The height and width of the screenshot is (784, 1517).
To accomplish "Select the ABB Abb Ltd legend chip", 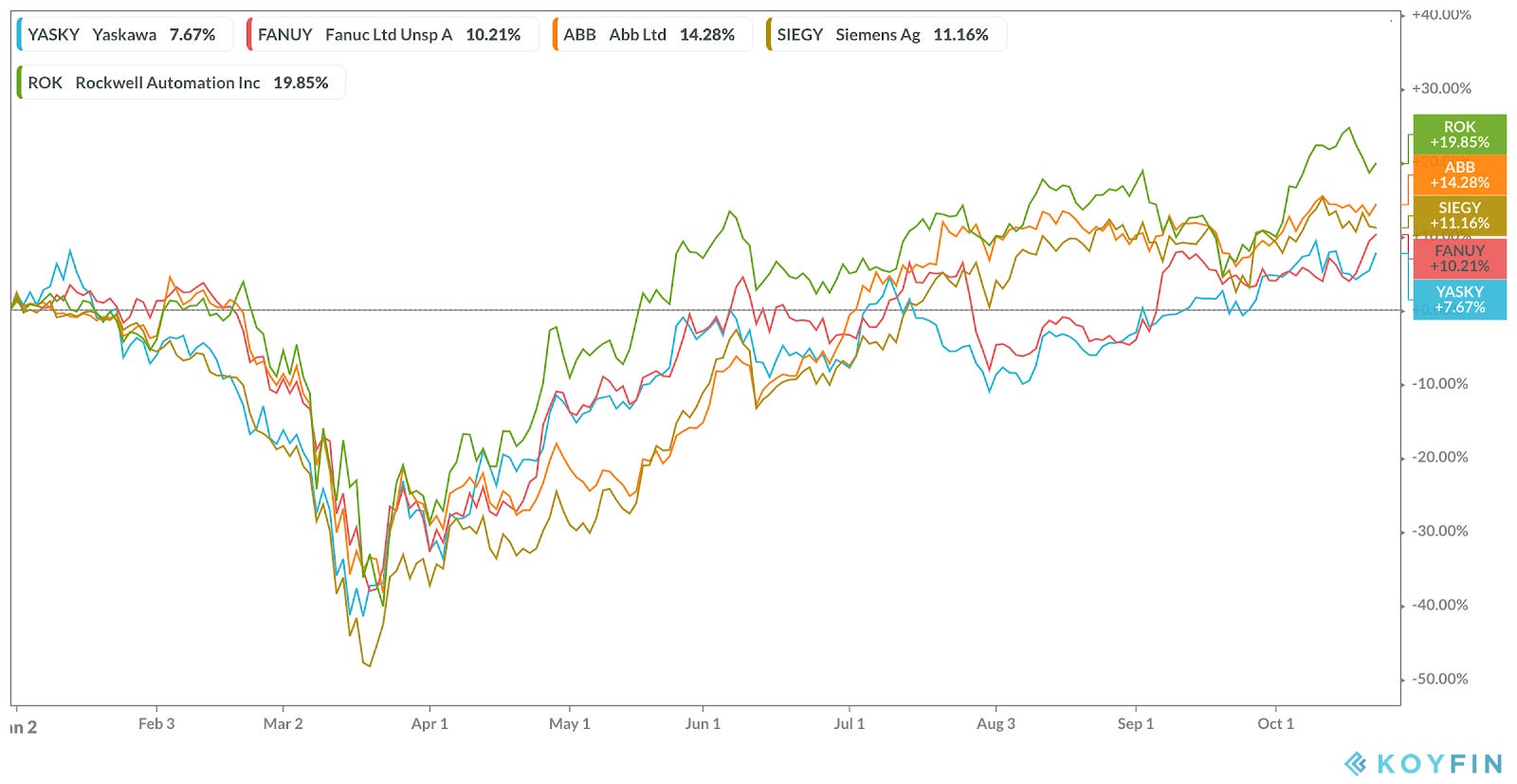I will tap(651, 34).
